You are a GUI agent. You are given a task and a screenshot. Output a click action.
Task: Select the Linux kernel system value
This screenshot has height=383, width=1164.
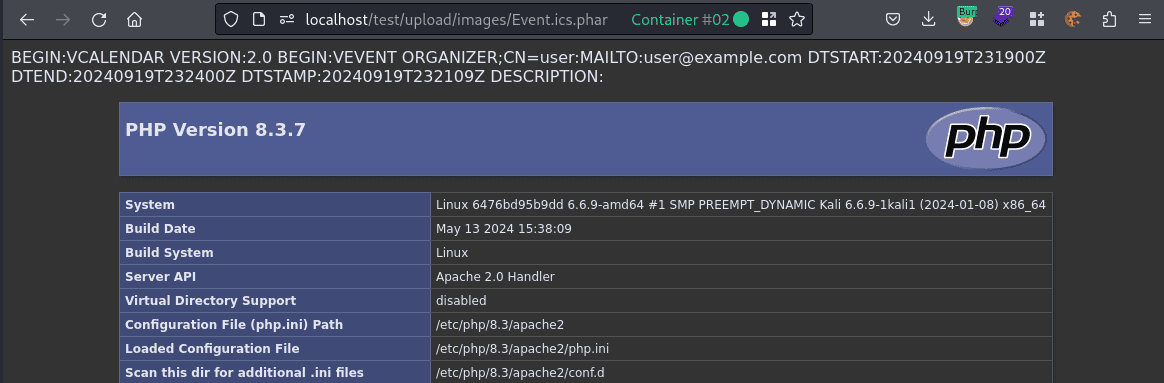[x=741, y=205]
